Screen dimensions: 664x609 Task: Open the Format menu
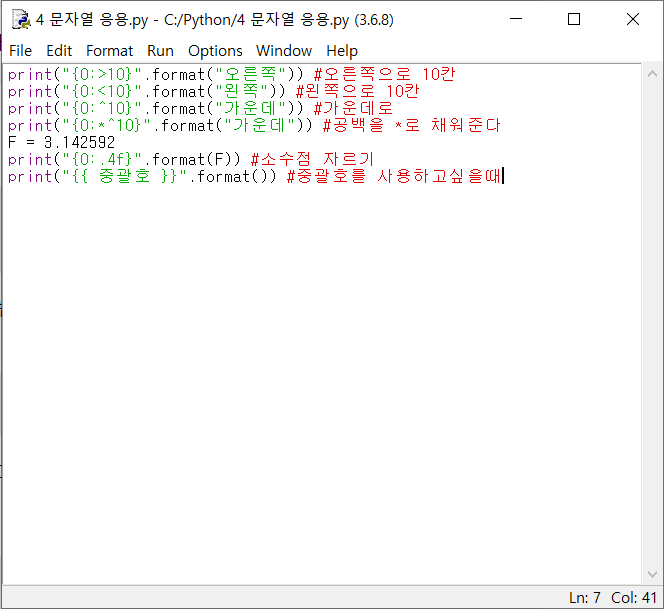pyautogui.click(x=109, y=51)
